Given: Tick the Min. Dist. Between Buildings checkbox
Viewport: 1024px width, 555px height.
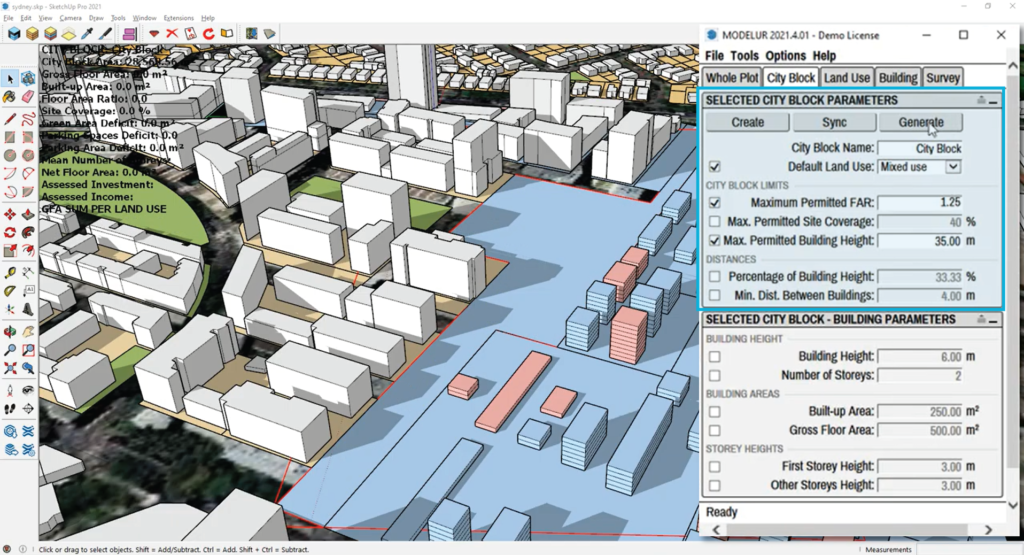Looking at the screenshot, I should [714, 296].
